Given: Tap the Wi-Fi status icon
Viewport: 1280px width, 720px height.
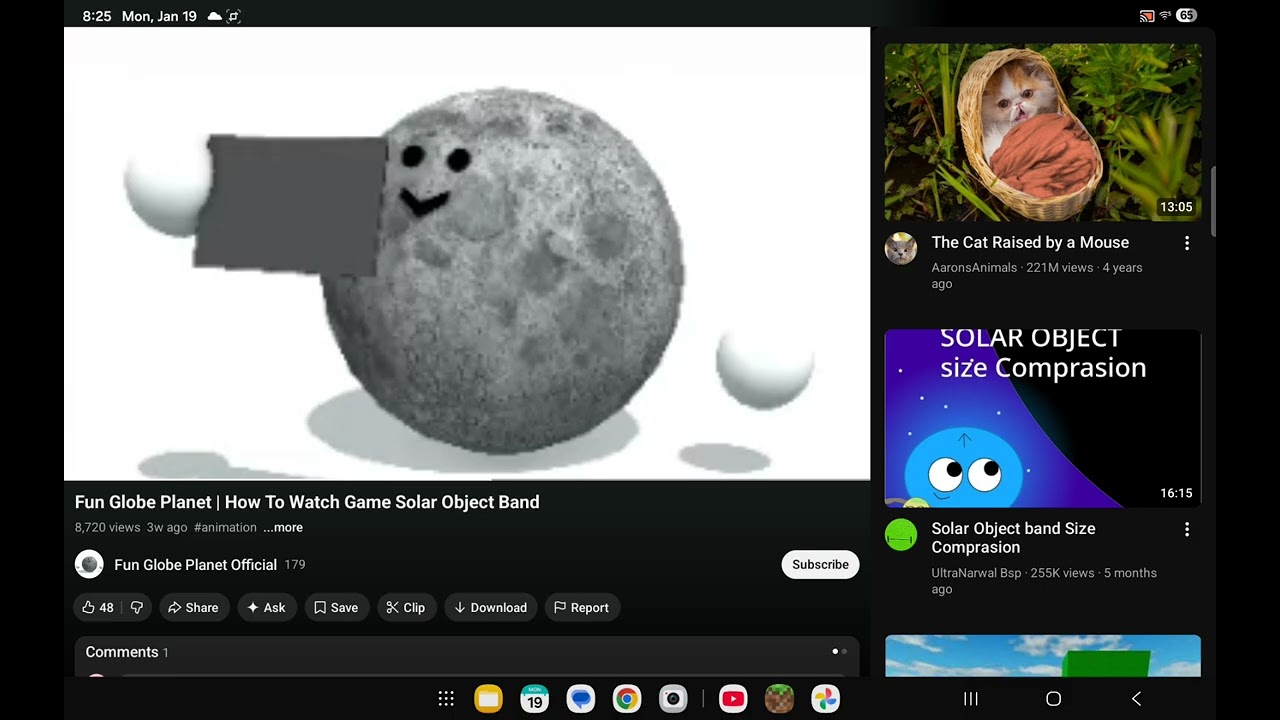Looking at the screenshot, I should click(x=1166, y=16).
